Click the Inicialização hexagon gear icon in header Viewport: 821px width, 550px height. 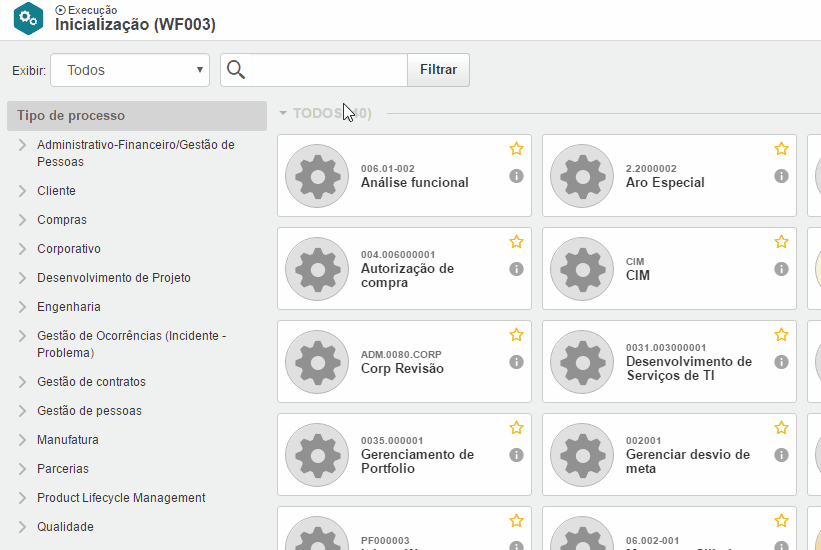[29, 17]
